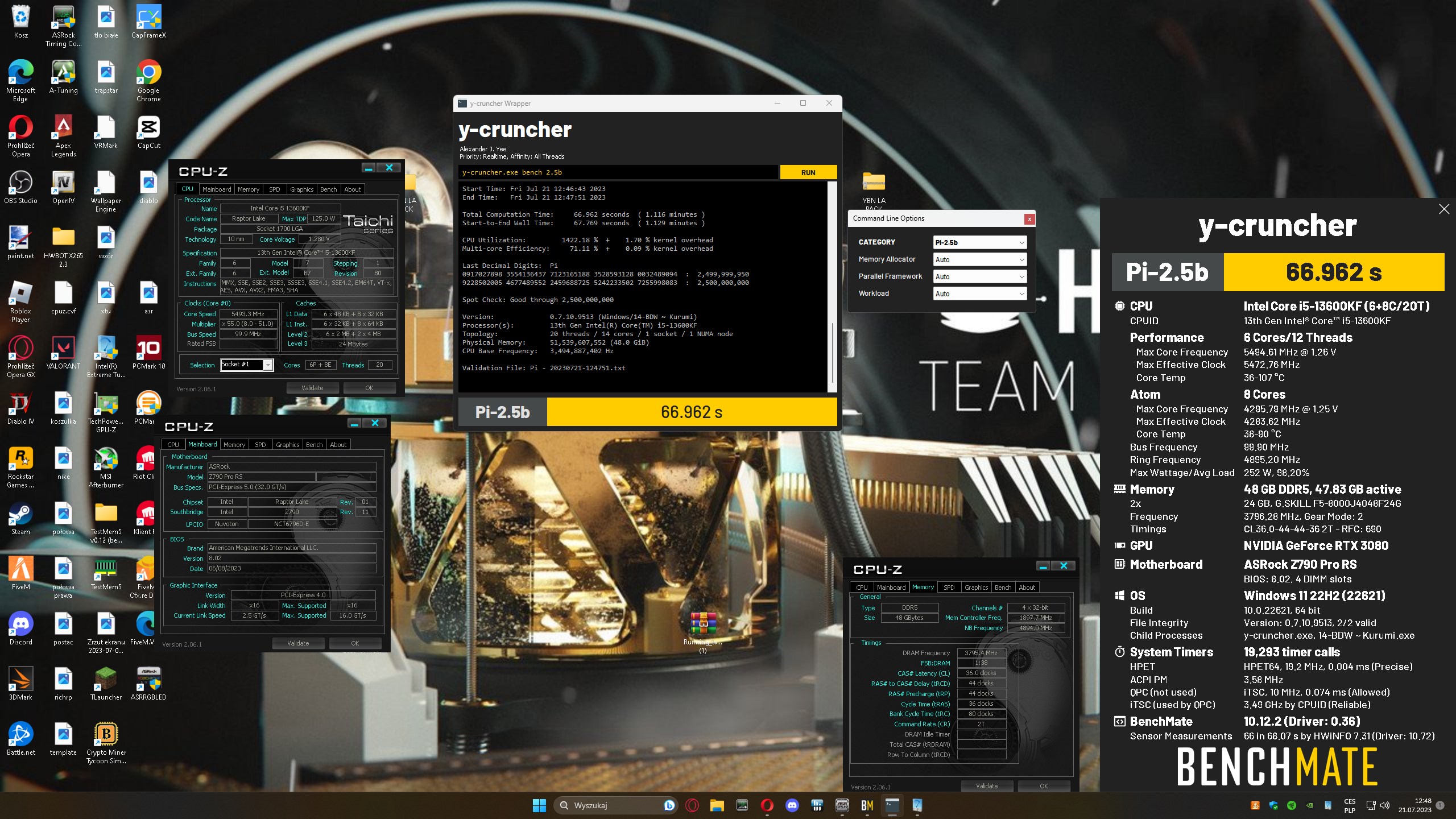Image resolution: width=1456 pixels, height=819 pixels.
Task: Switch to Mainboard tab in top CPU-Z window
Action: pos(217,189)
